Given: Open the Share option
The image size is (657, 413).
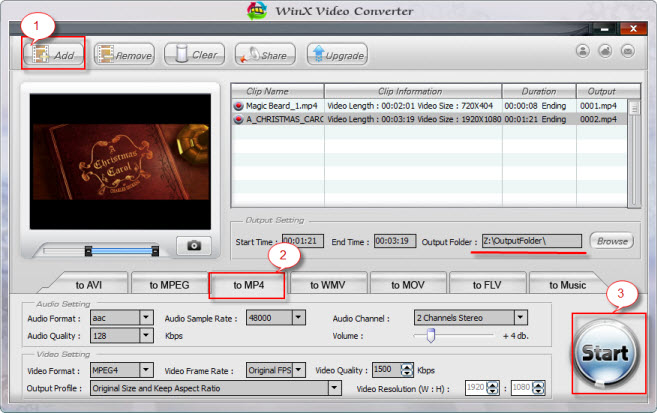Looking at the screenshot, I should coord(265,54).
